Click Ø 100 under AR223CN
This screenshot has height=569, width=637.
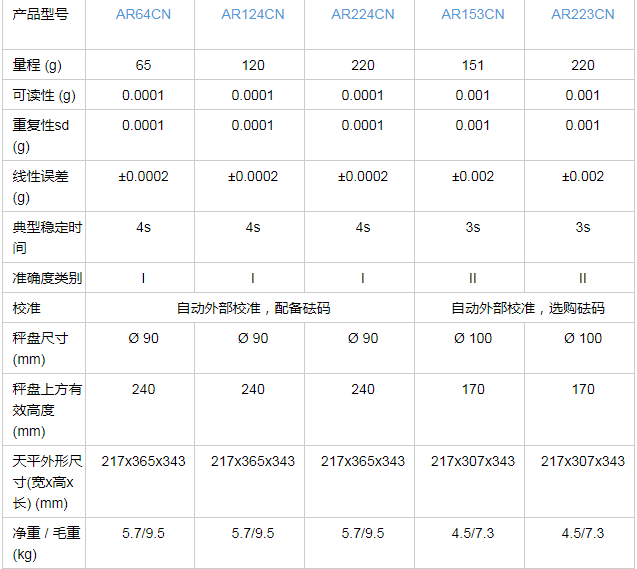(583, 338)
